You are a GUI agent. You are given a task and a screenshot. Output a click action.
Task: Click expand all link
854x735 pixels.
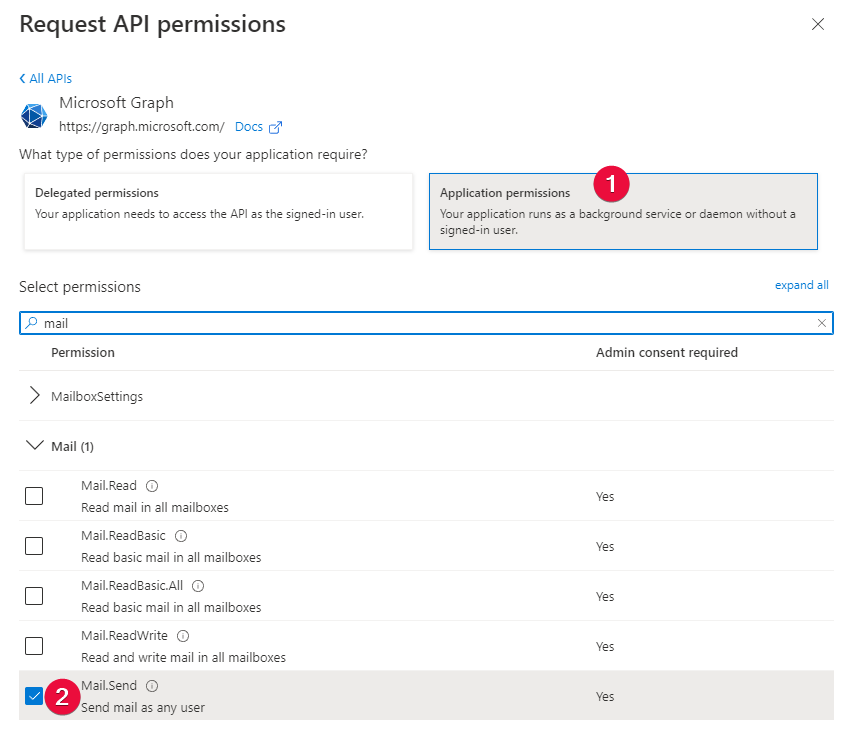pos(802,285)
